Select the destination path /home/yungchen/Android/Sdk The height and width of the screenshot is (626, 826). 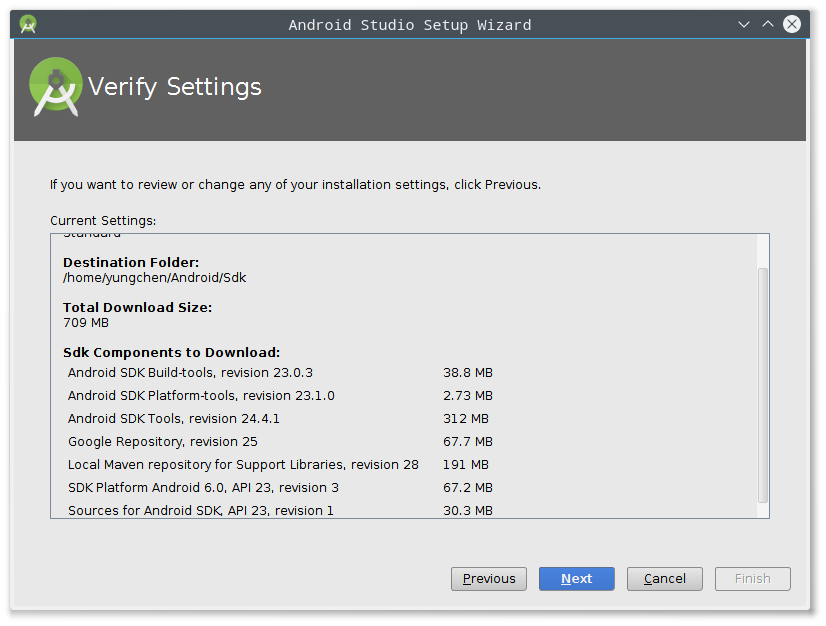tap(154, 278)
